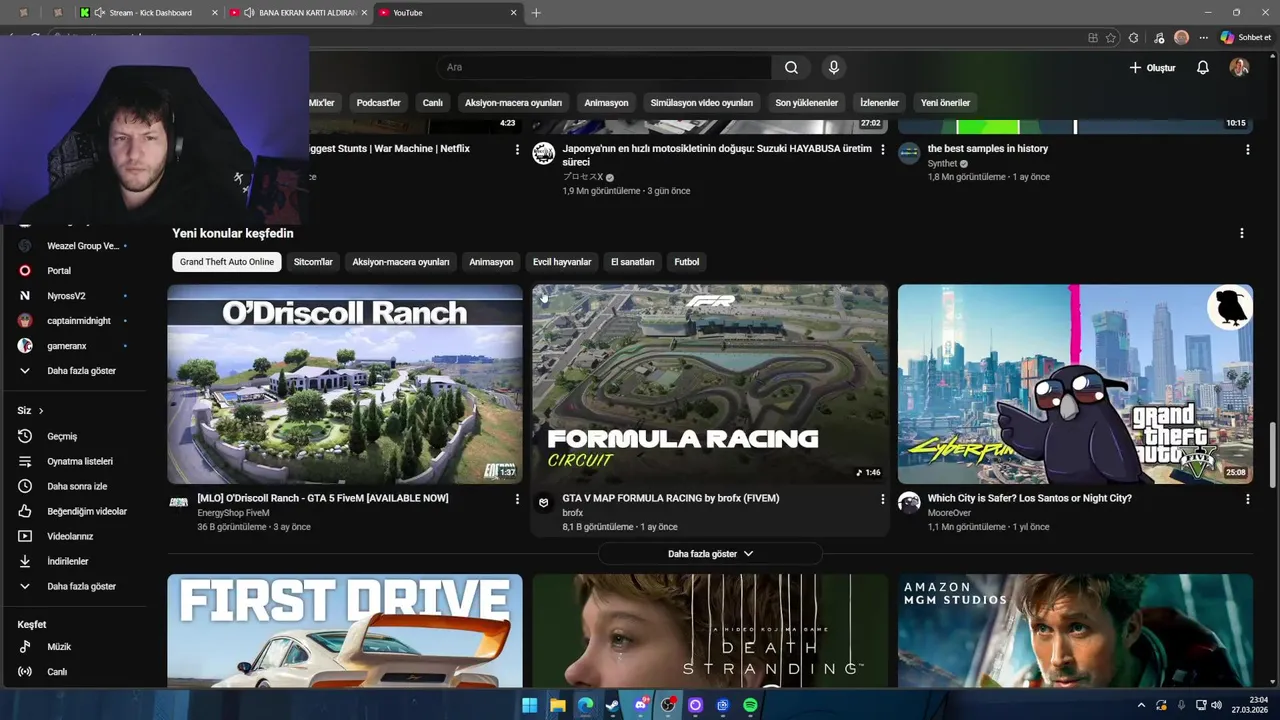
Task: Select the Yeni öneriler chip
Action: click(x=945, y=102)
